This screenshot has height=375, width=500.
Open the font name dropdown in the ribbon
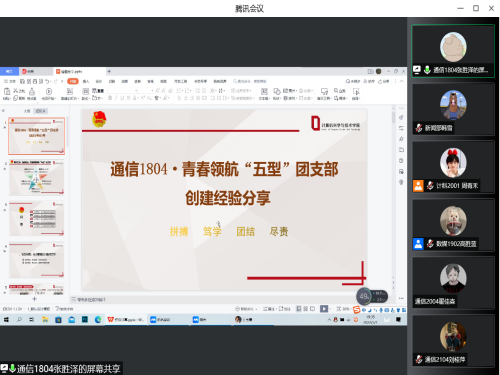pyautogui.click(x=123, y=90)
